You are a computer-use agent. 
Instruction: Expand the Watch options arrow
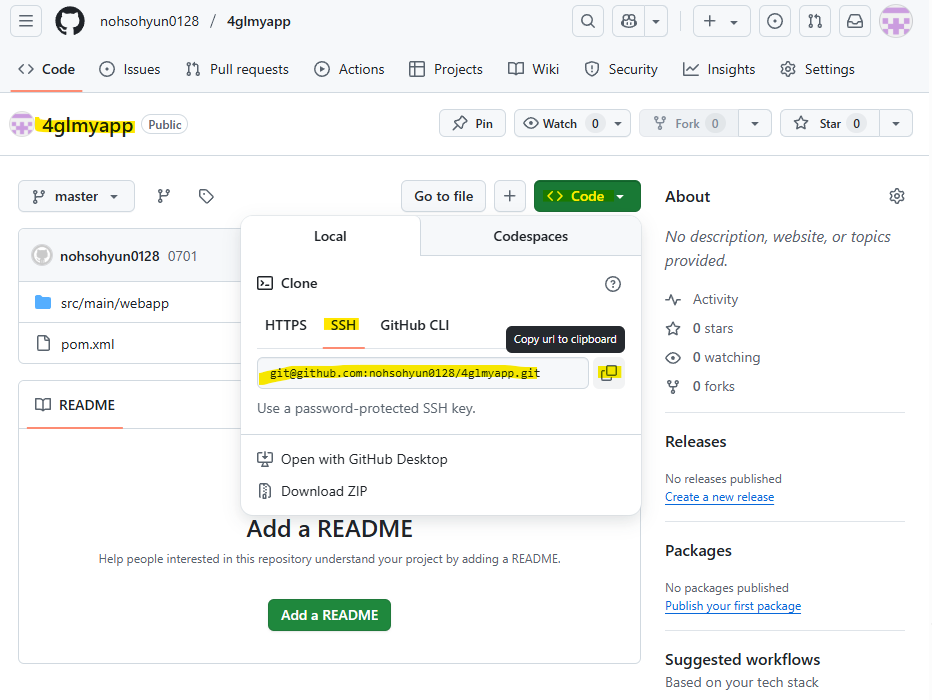618,124
